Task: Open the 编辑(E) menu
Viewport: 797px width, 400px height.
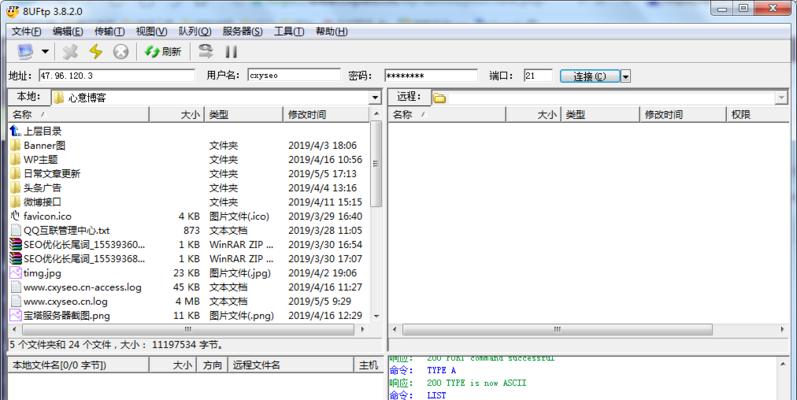Action: coord(68,32)
